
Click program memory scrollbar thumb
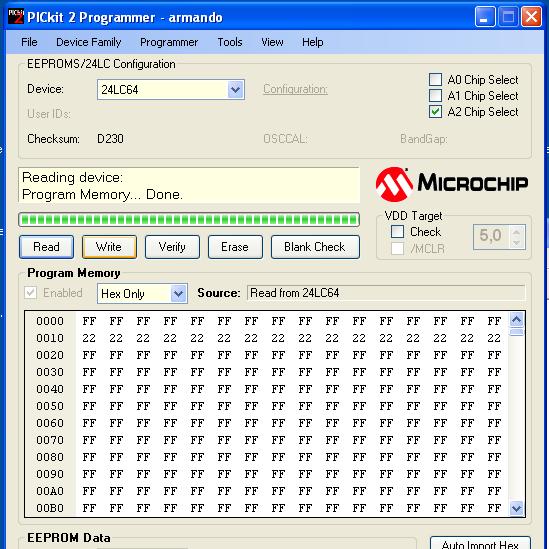(x=516, y=332)
